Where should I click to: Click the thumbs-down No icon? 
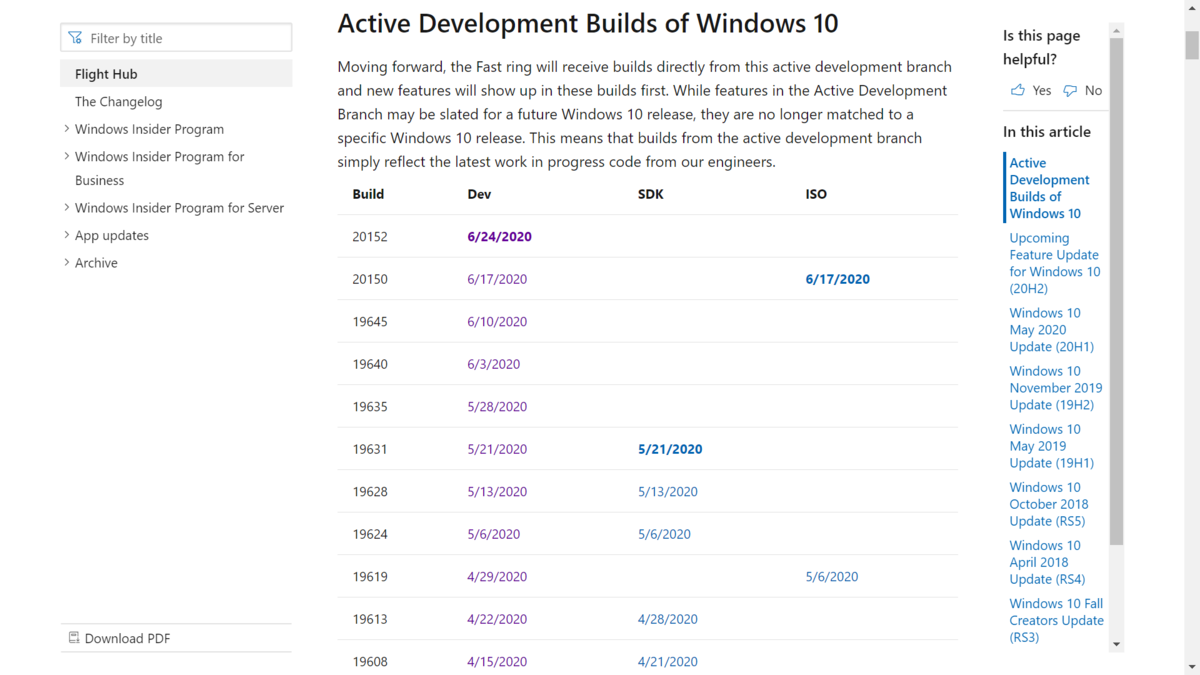click(x=1070, y=90)
